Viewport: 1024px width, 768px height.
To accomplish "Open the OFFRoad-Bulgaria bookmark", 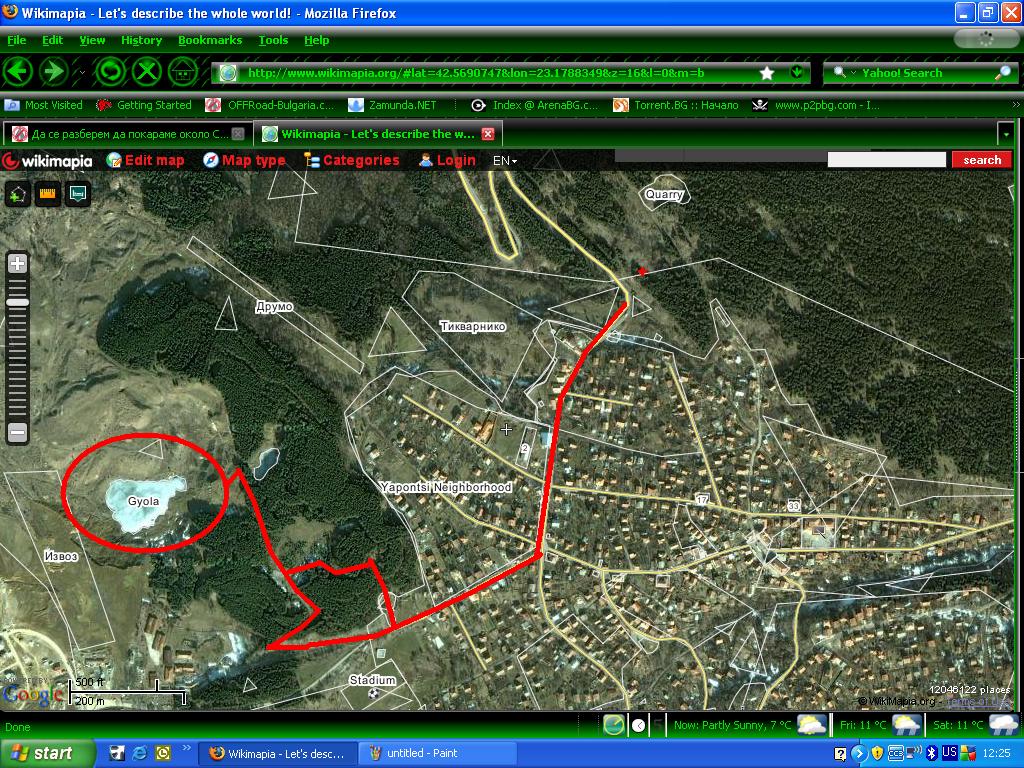I will coord(269,105).
